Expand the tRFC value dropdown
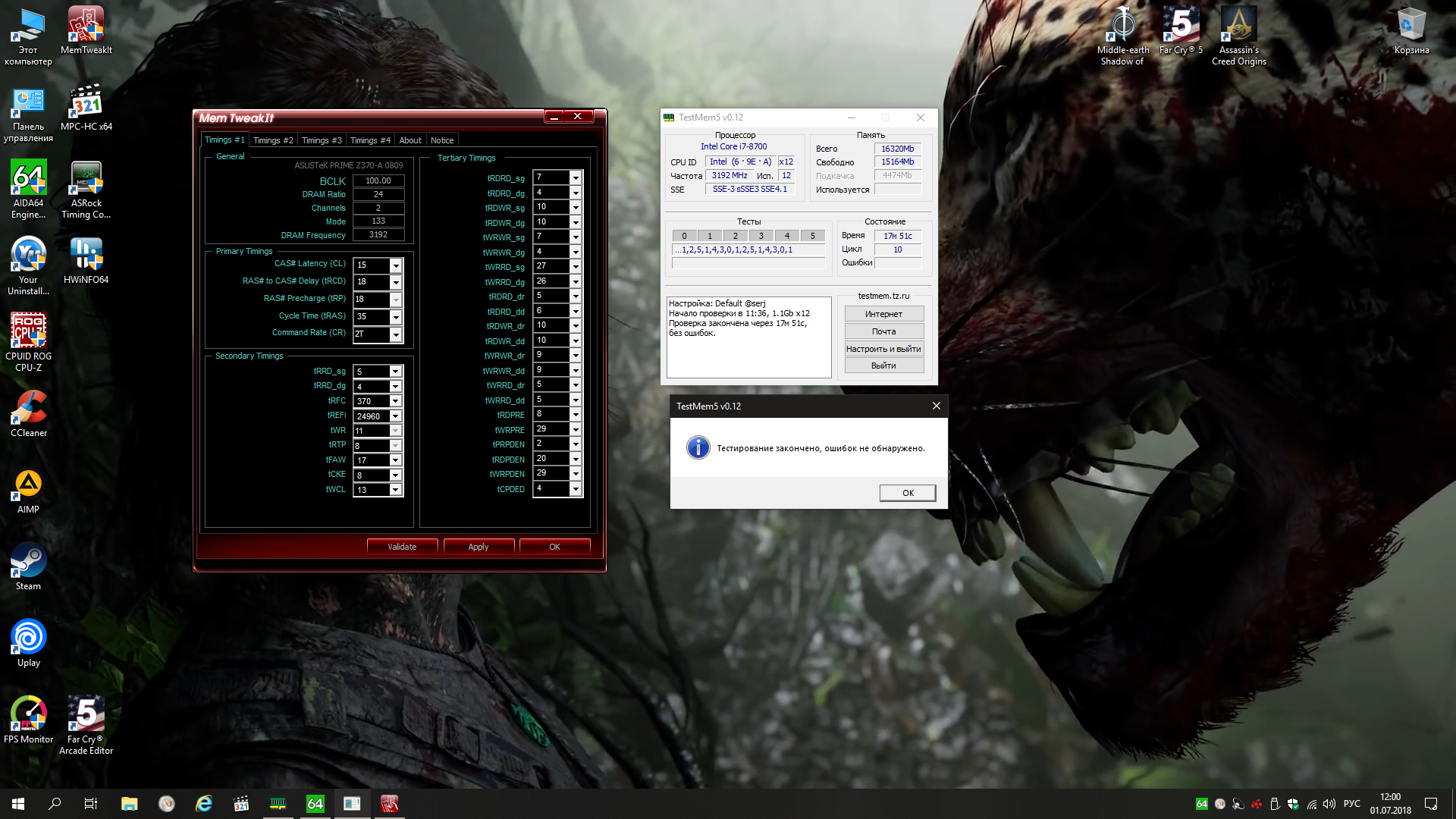The height and width of the screenshot is (819, 1456). pos(395,401)
